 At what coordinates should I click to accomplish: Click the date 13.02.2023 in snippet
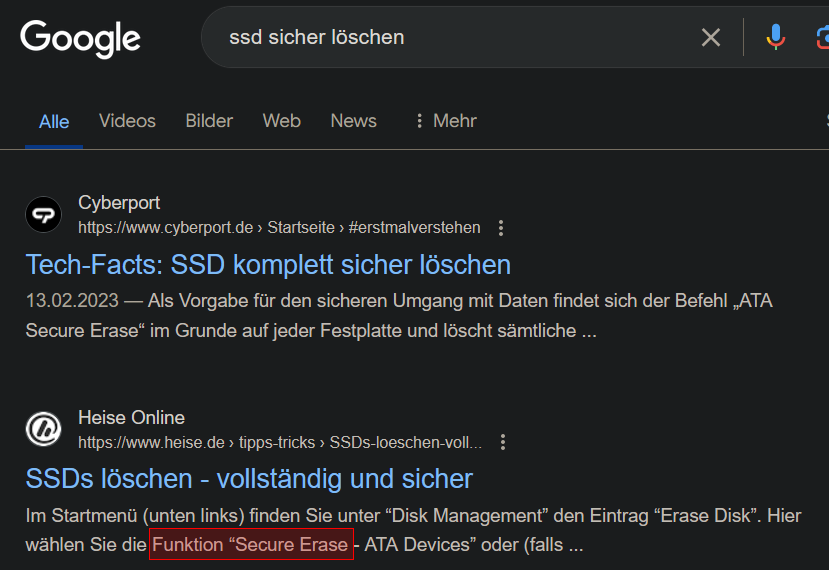coord(72,301)
